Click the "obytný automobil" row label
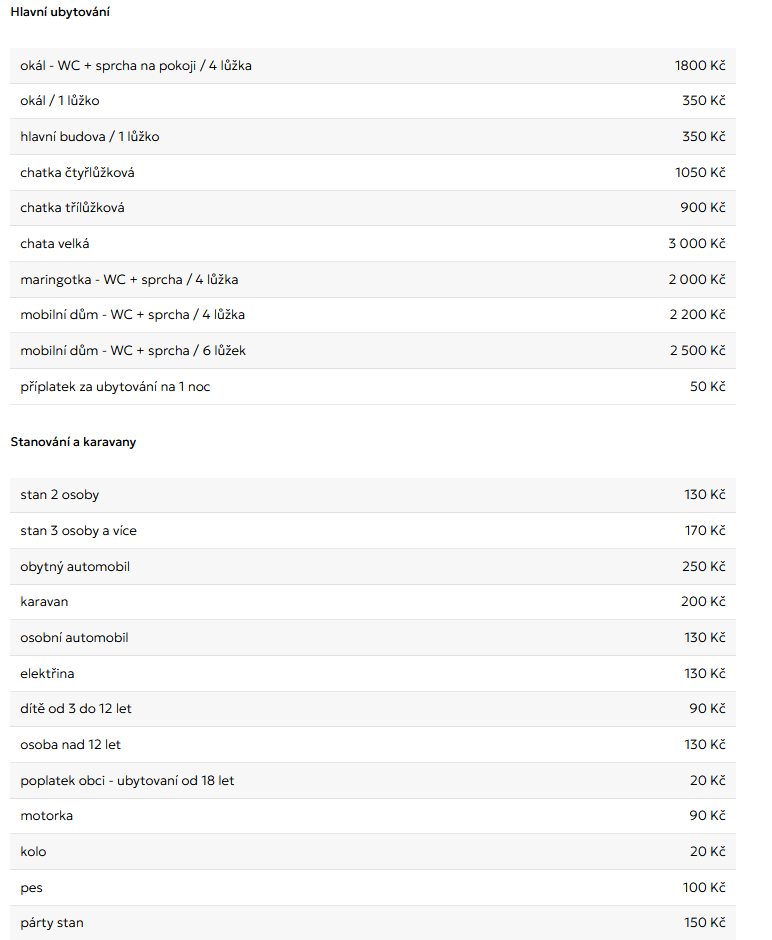The image size is (772, 940). point(75,567)
